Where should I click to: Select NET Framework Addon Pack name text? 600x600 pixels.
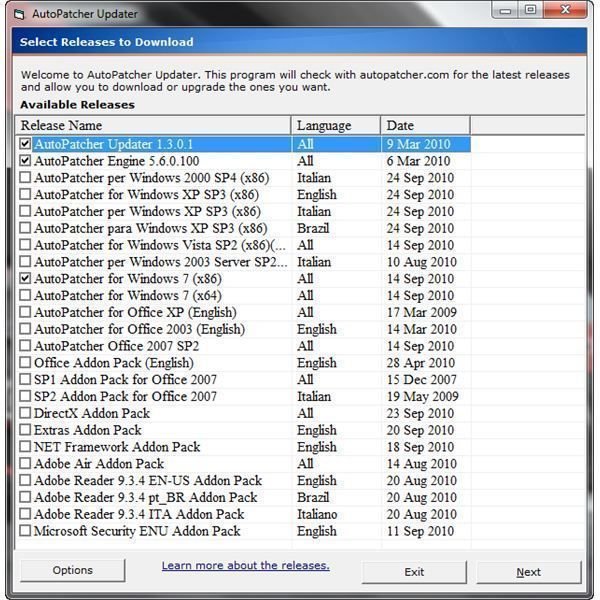tap(117, 447)
